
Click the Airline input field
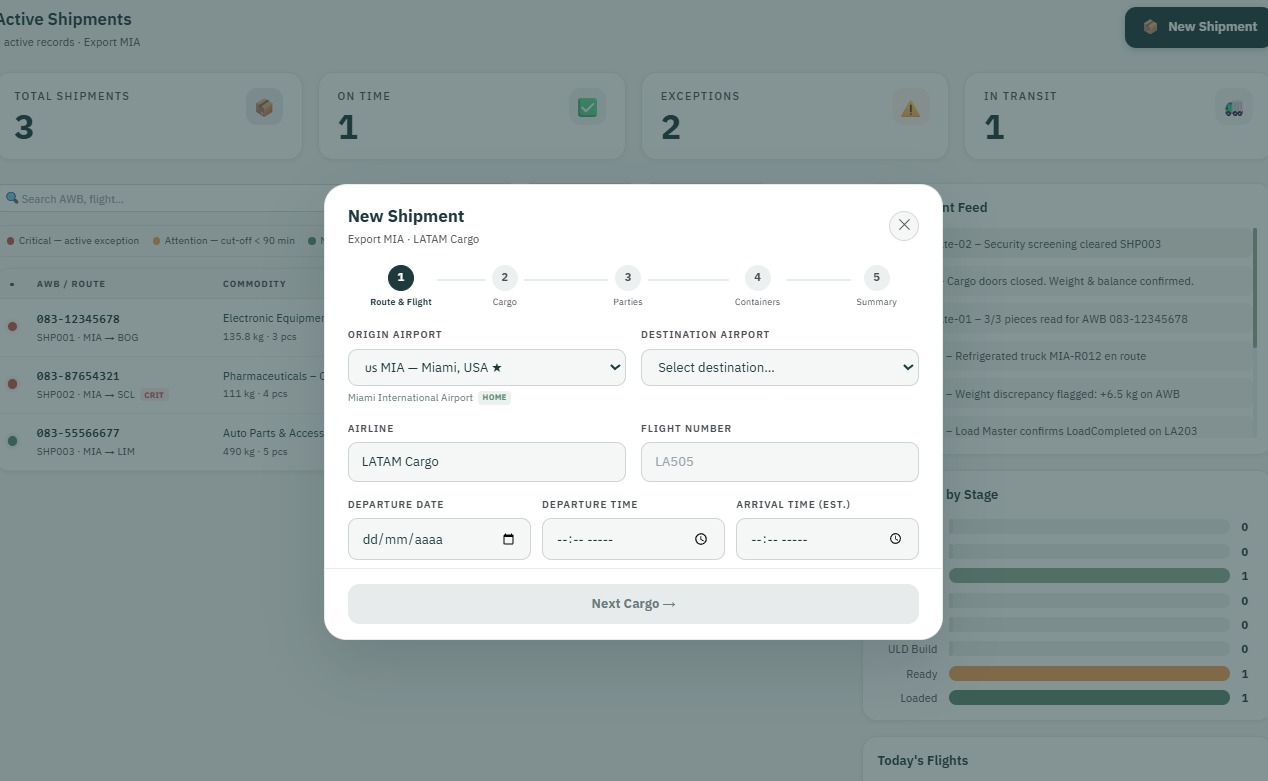tap(487, 462)
